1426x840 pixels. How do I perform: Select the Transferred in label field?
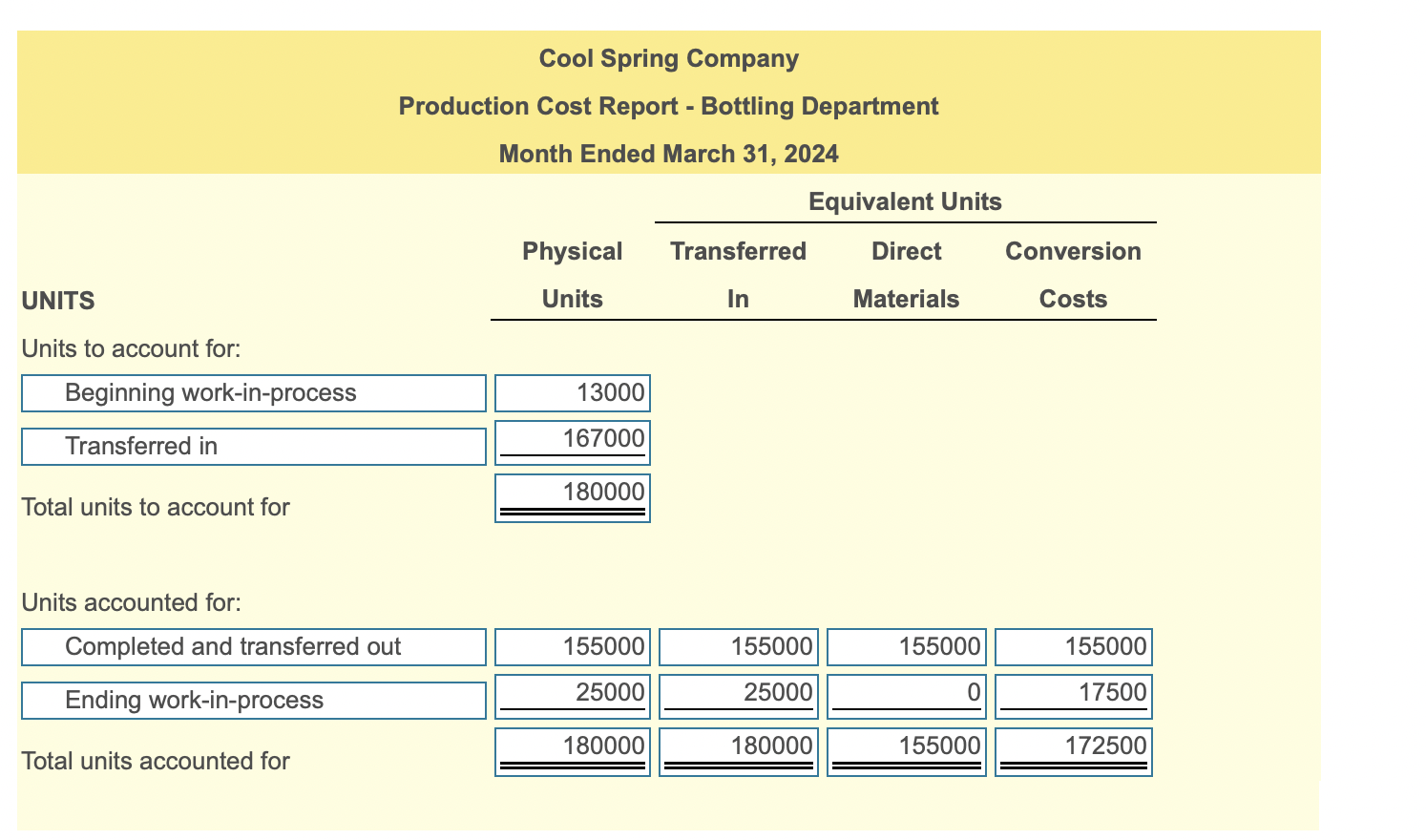tap(254, 447)
